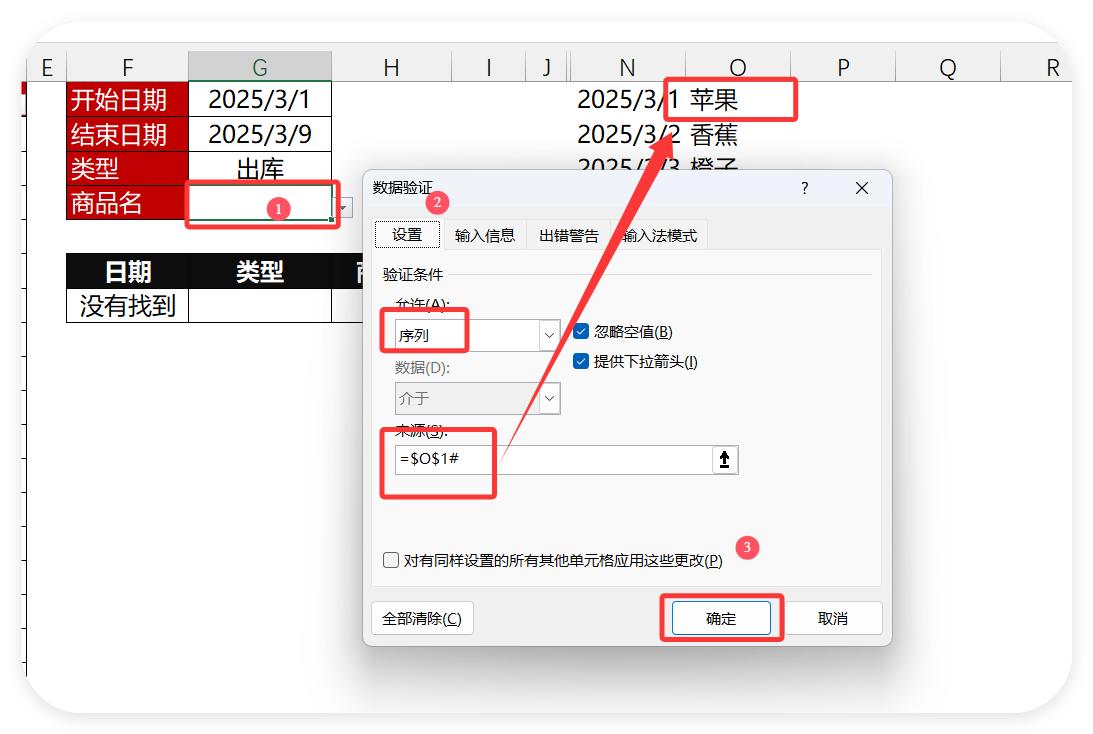
Task: Select column E header
Action: 47,67
